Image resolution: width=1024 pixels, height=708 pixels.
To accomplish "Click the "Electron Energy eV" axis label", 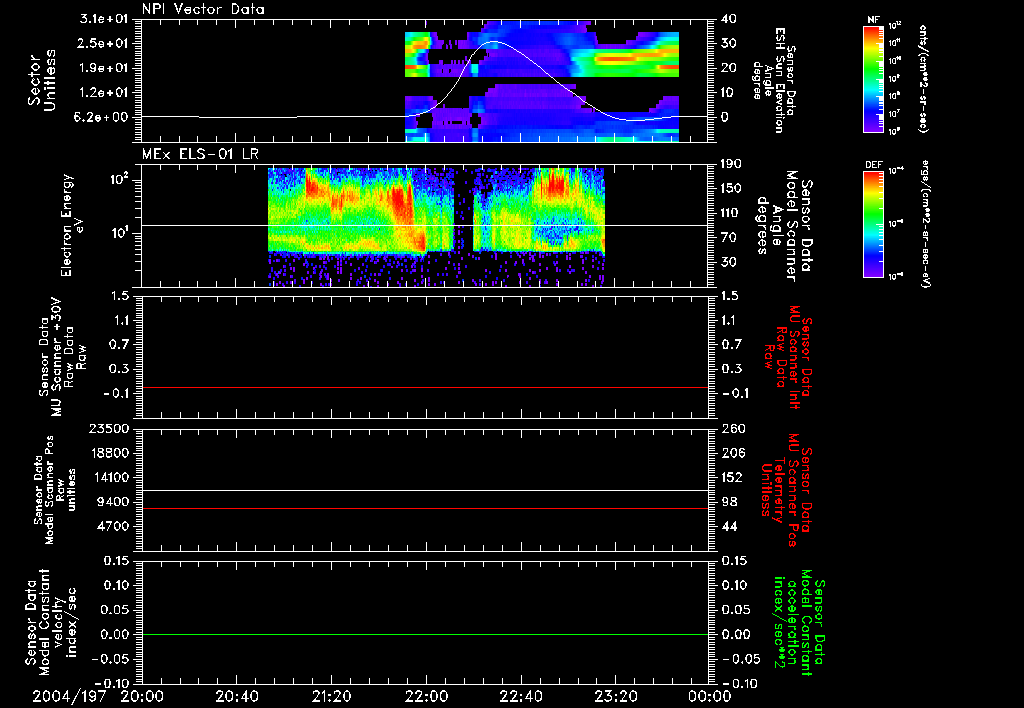I will [71, 225].
